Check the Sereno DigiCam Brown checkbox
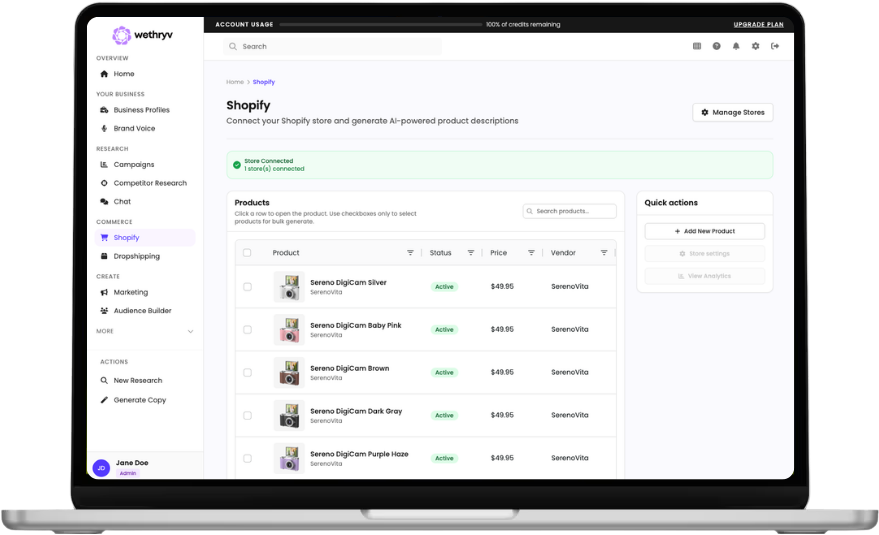 coord(247,372)
